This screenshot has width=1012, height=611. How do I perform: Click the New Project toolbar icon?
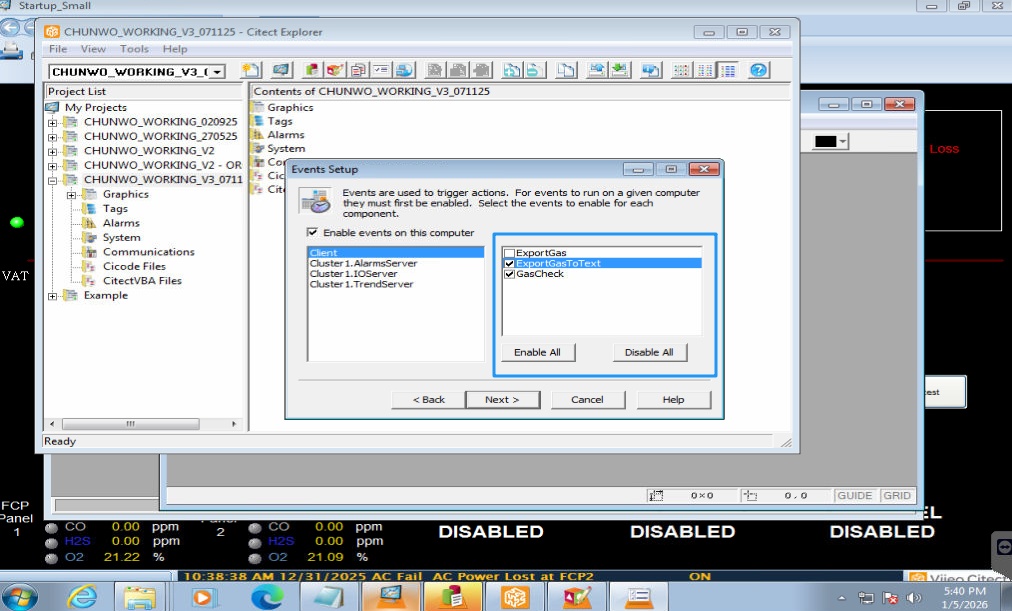click(251, 70)
